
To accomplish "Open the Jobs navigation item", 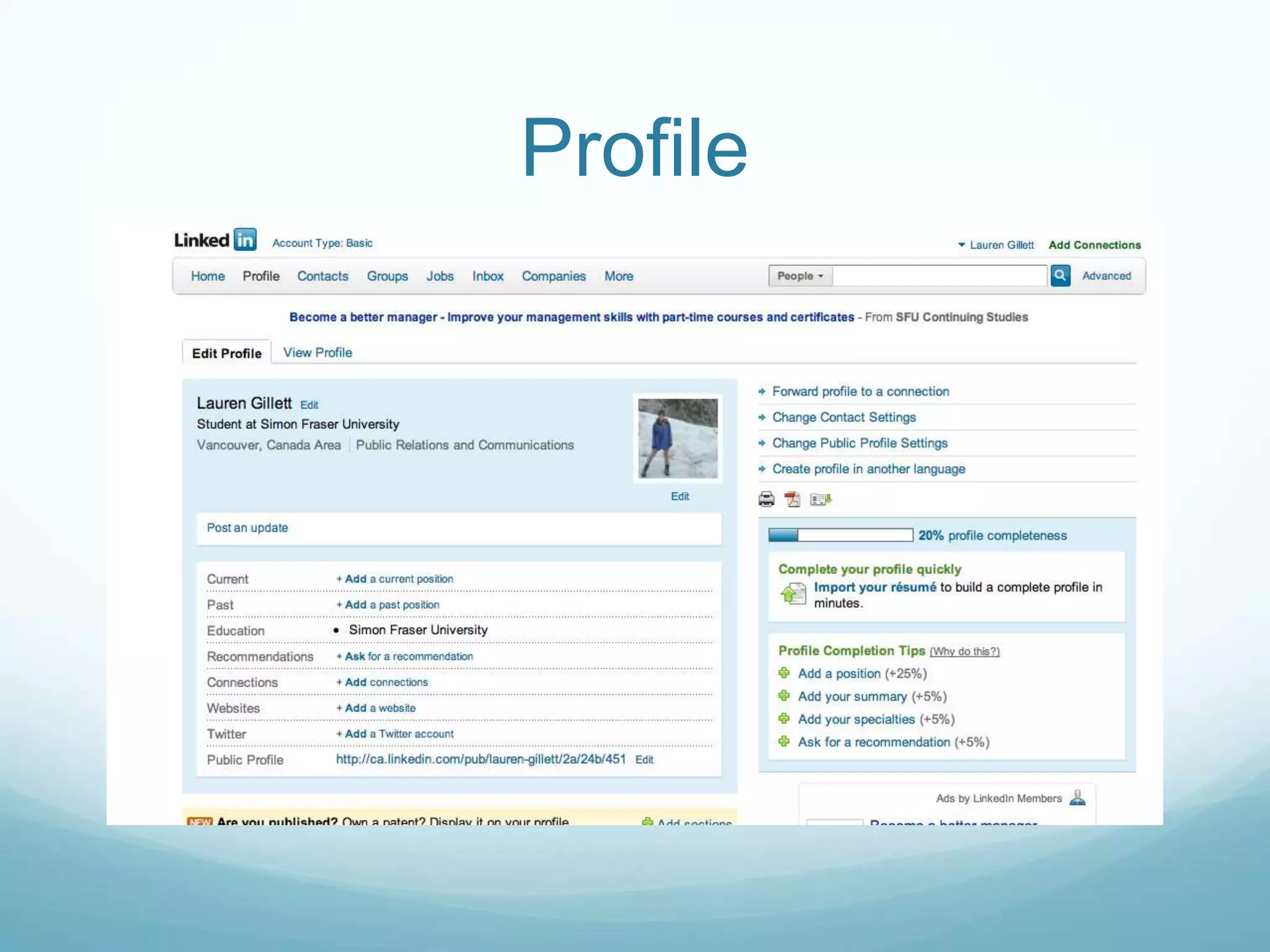I will 440,276.
